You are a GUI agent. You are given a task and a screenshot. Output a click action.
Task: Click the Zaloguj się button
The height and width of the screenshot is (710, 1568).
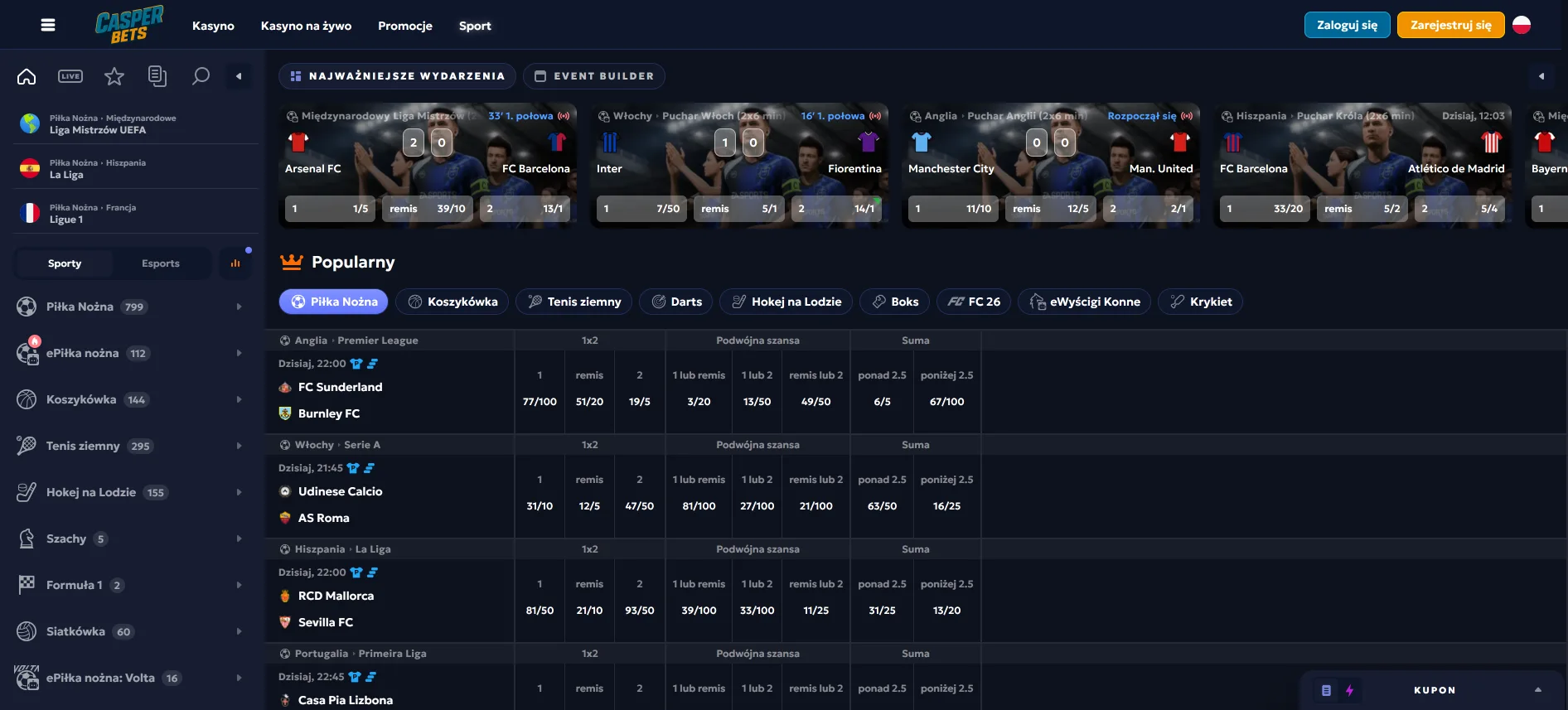pyautogui.click(x=1347, y=25)
